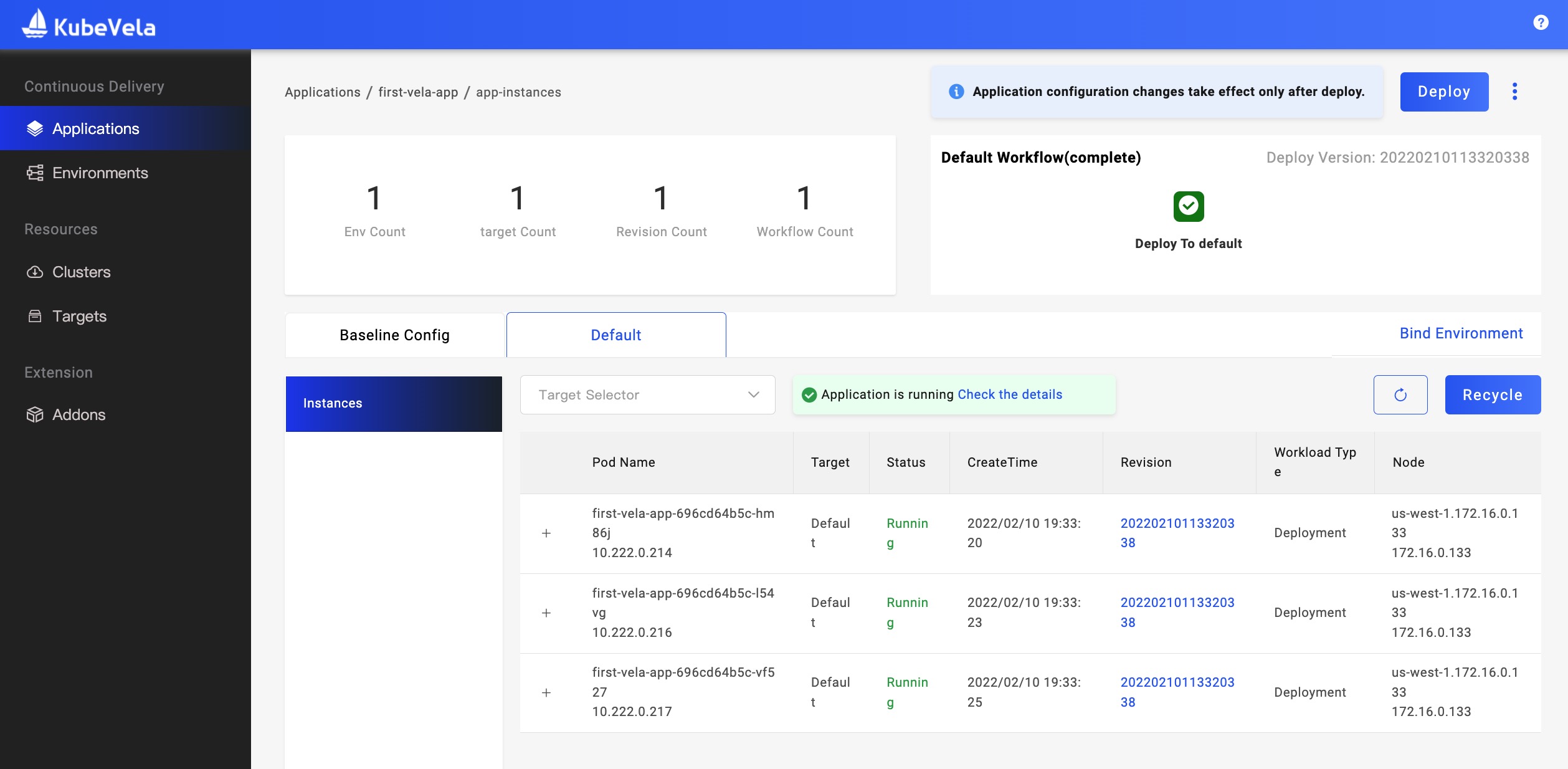
Task: Click the Targets icon in sidebar
Action: click(x=35, y=317)
